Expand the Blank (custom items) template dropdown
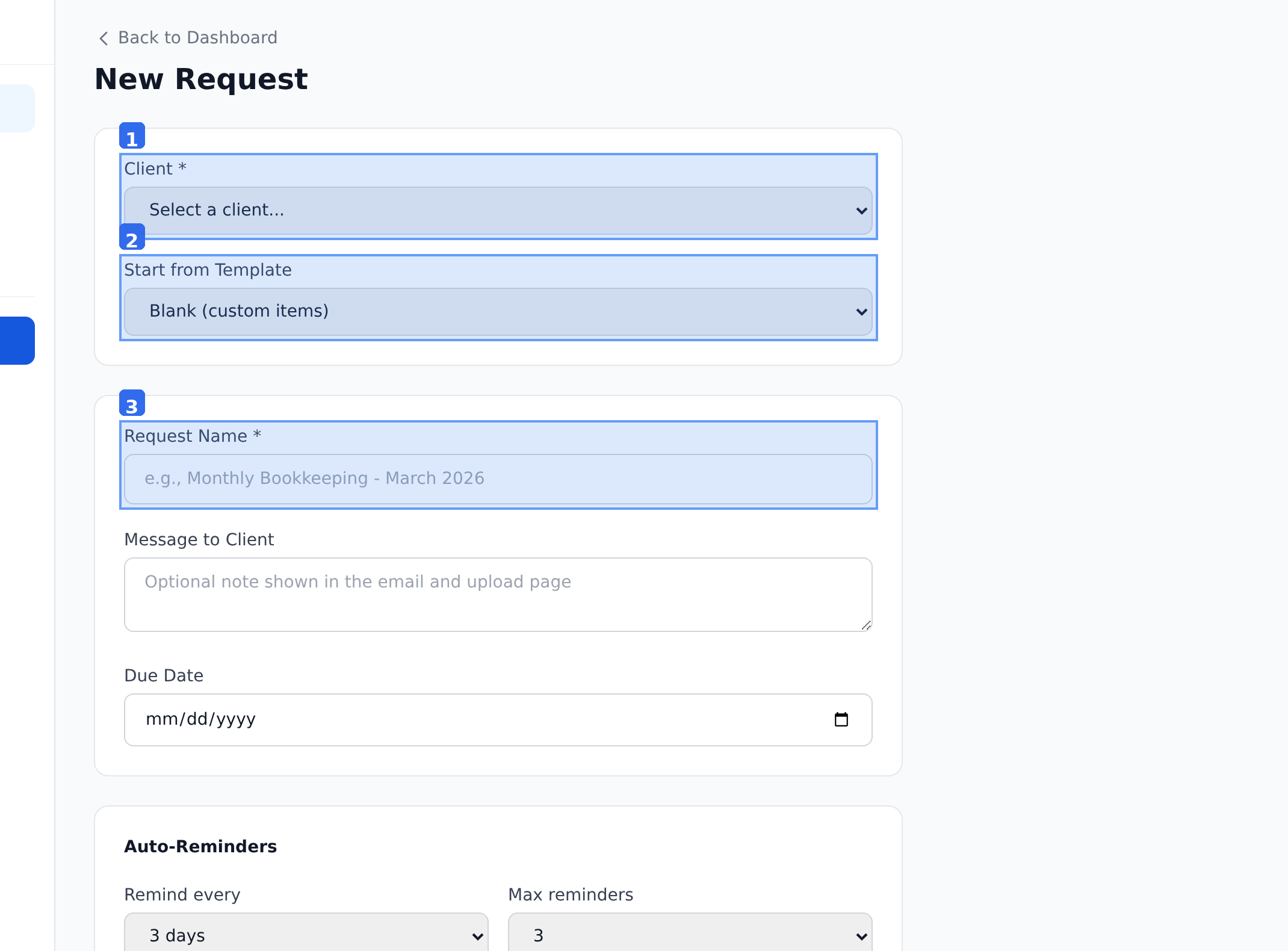 (x=498, y=311)
